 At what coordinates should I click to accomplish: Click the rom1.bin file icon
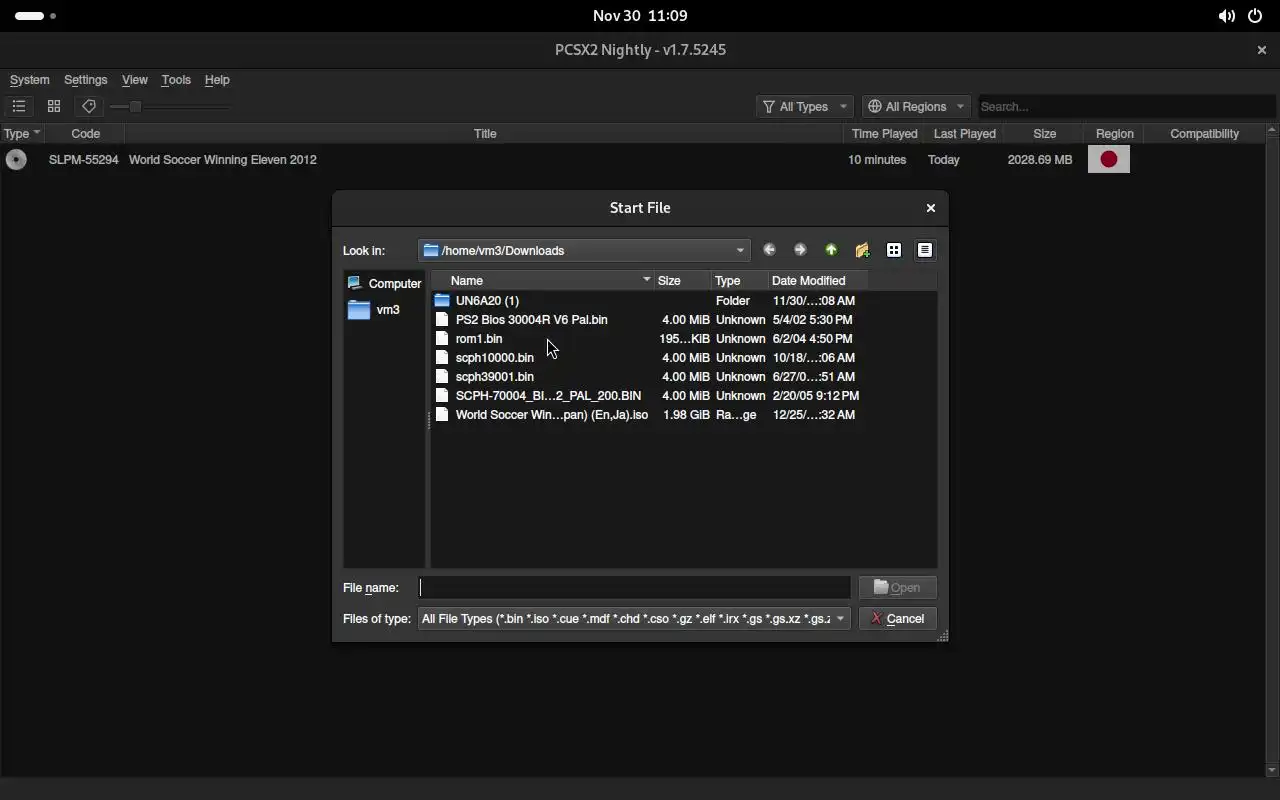pyautogui.click(x=442, y=339)
